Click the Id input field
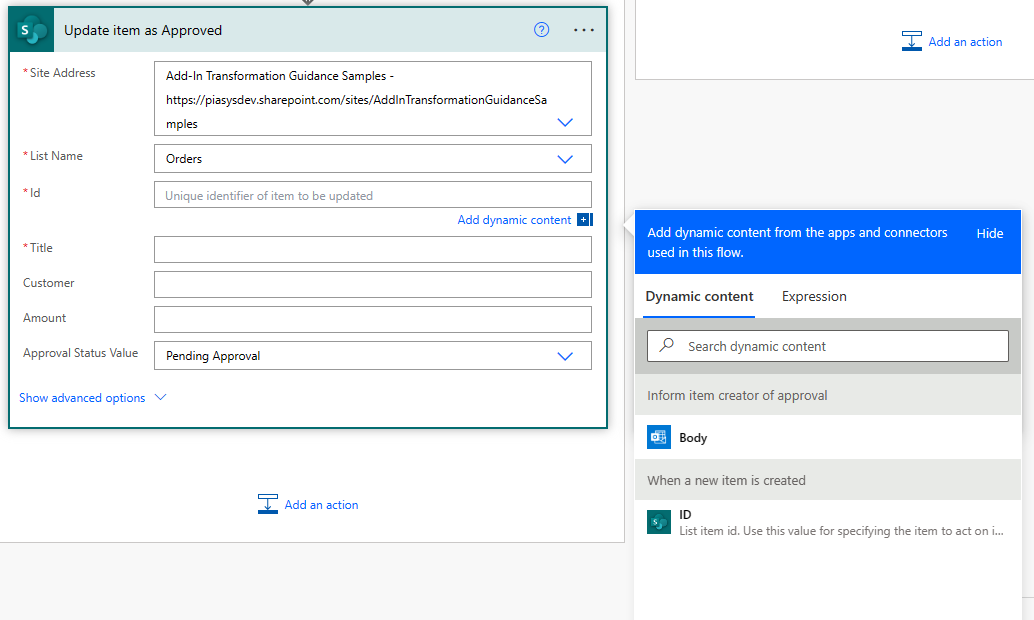Screen dimensions: 1034x620 click(372, 193)
